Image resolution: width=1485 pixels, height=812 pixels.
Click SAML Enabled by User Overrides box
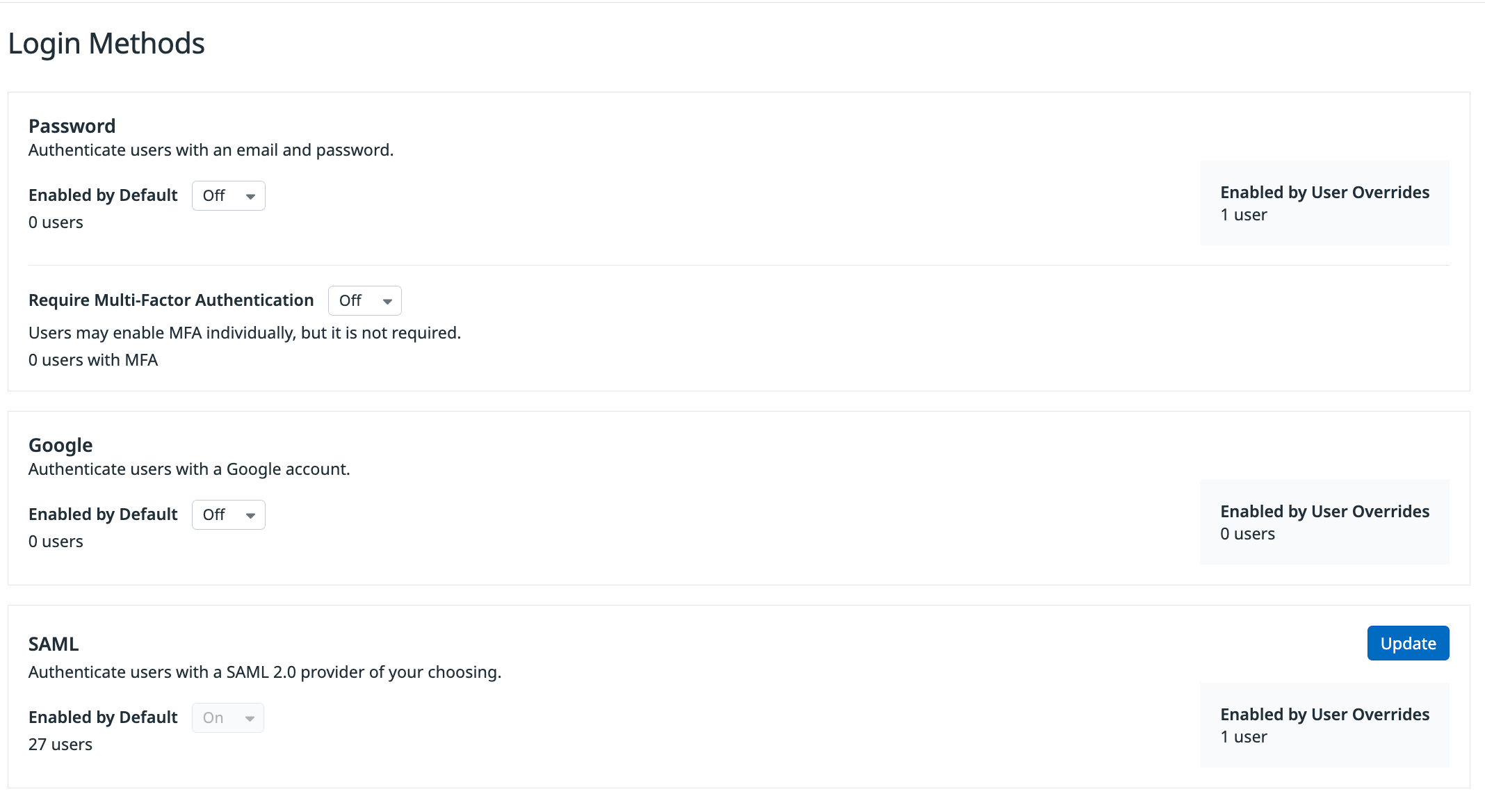click(x=1324, y=725)
